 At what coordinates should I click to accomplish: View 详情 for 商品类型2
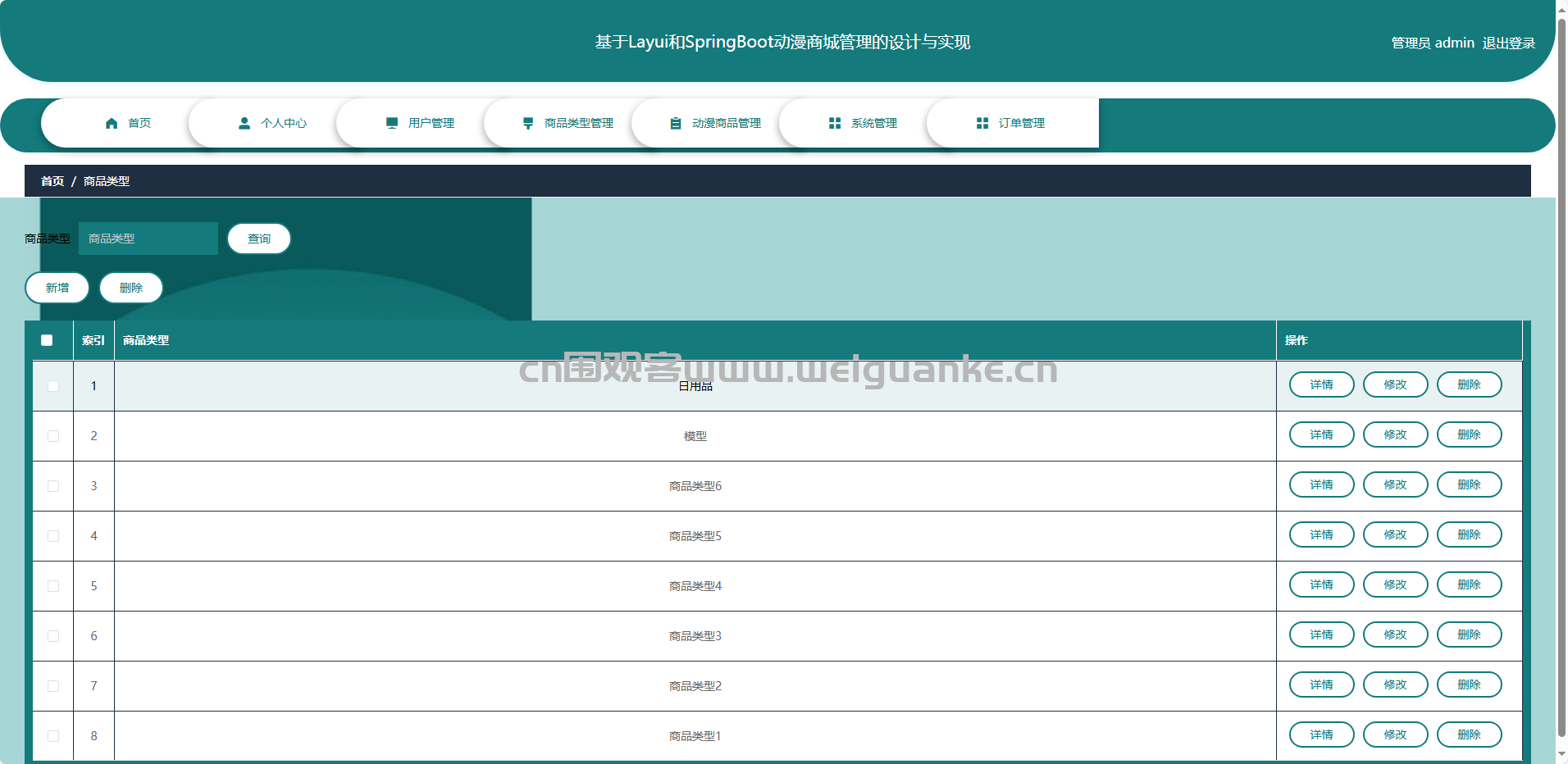coord(1322,684)
